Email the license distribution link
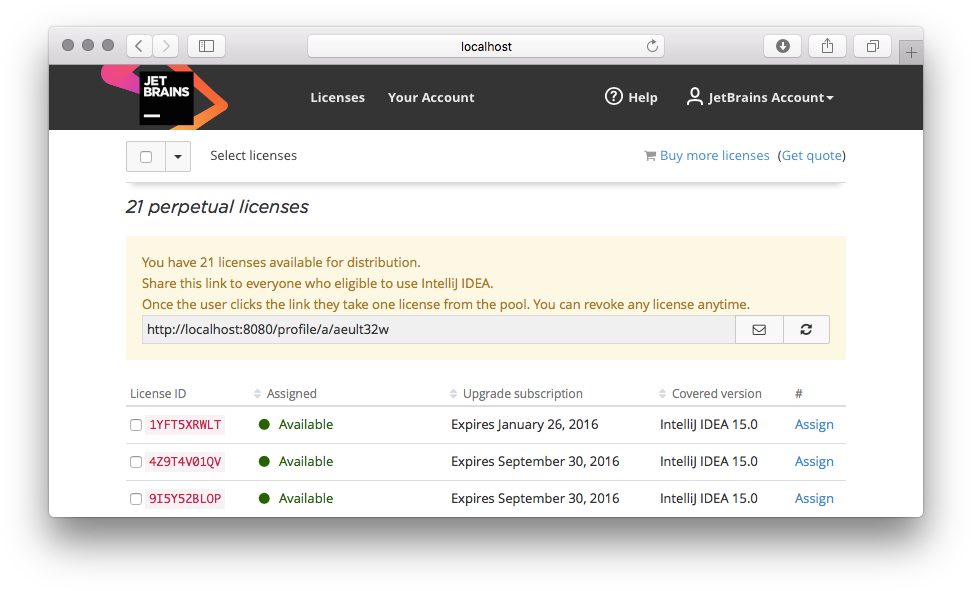The image size is (971, 591). (x=759, y=330)
